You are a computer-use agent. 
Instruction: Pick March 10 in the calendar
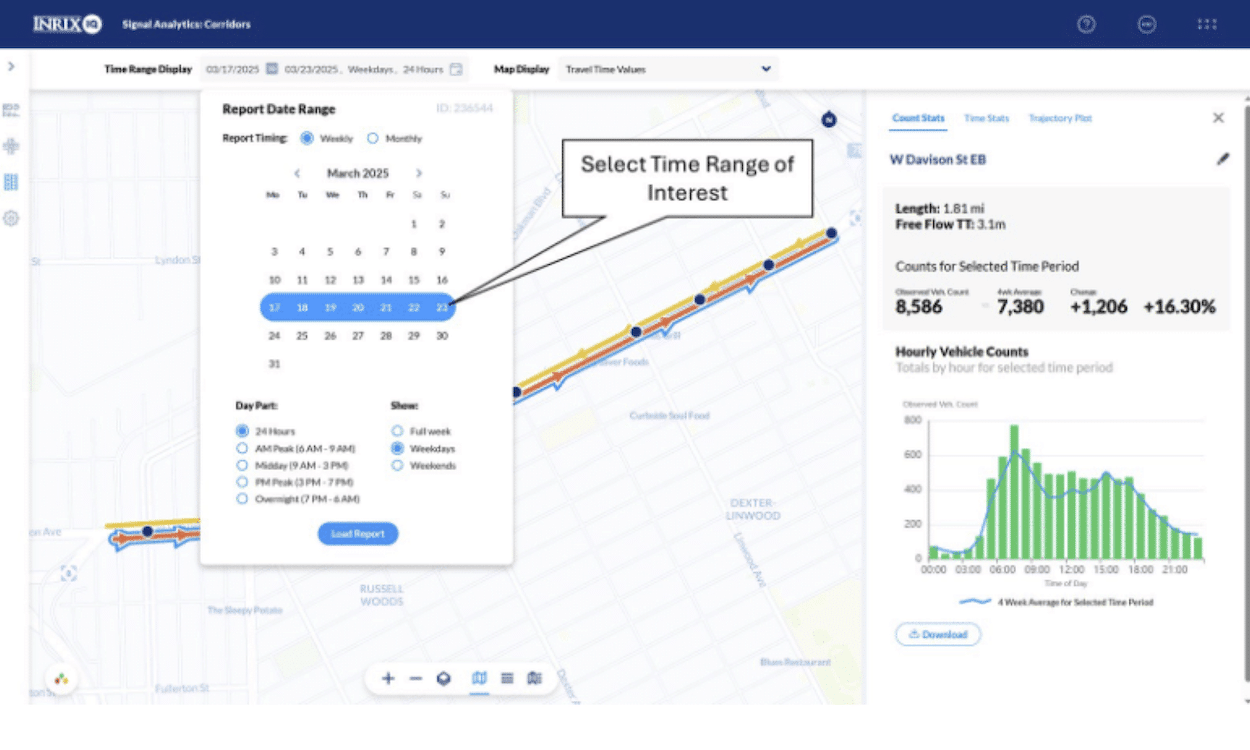point(274,280)
